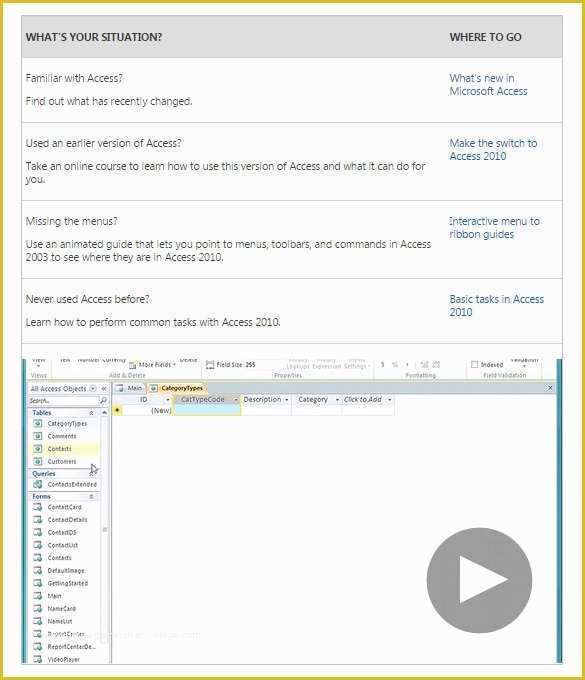This screenshot has height=680, width=585.
Task: Click the search magnifier icon
Action: coord(104,401)
